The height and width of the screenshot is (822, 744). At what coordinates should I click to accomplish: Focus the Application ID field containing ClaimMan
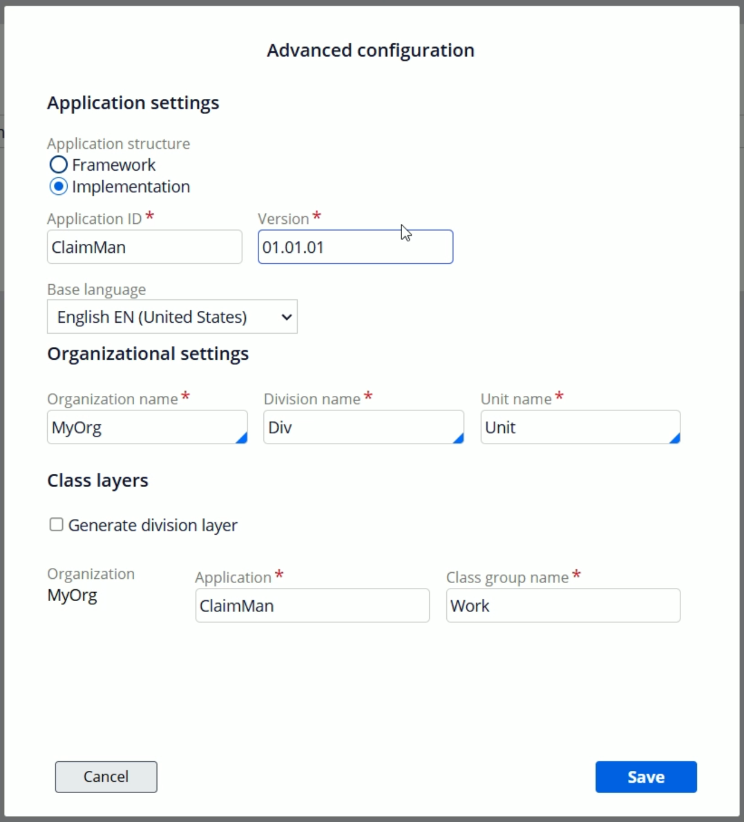[x=145, y=247]
